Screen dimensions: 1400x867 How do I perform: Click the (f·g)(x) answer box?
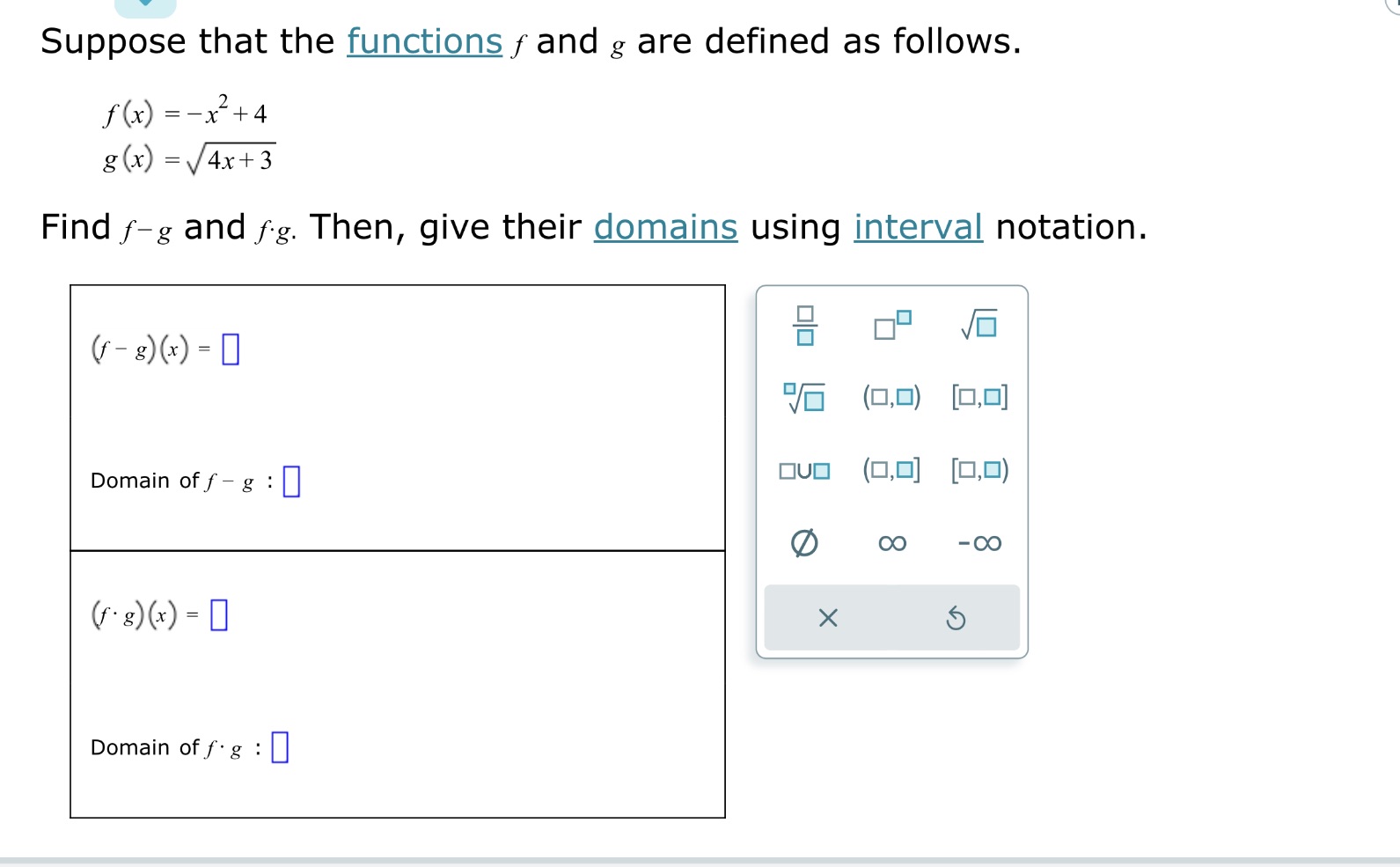pos(218,615)
